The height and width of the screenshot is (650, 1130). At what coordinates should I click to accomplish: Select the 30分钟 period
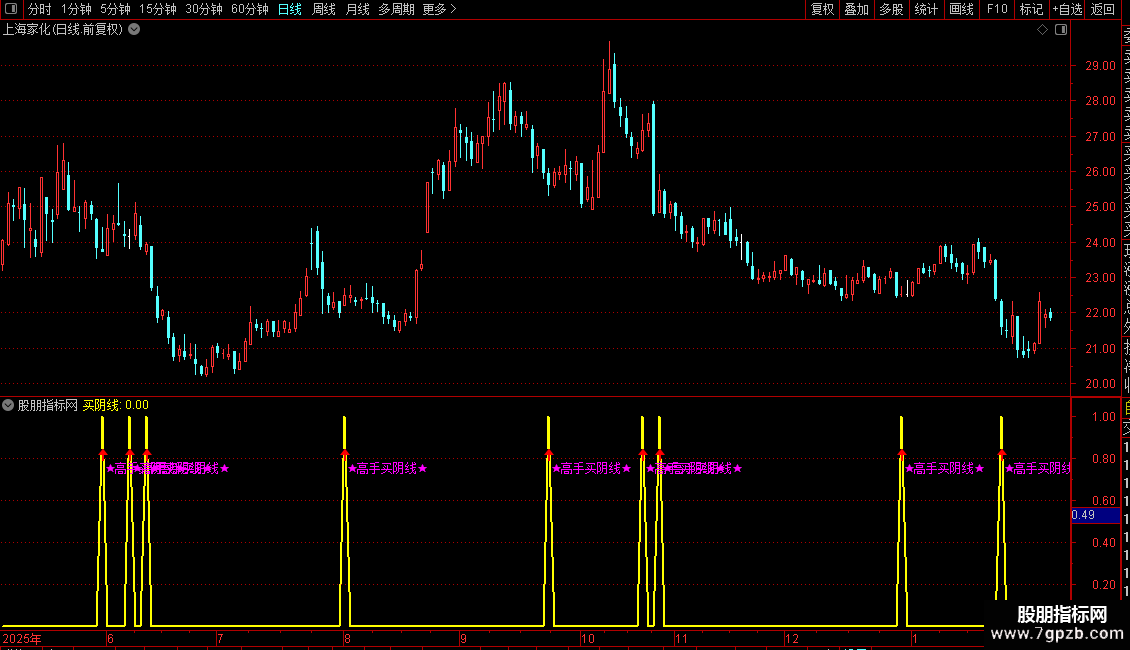[204, 9]
